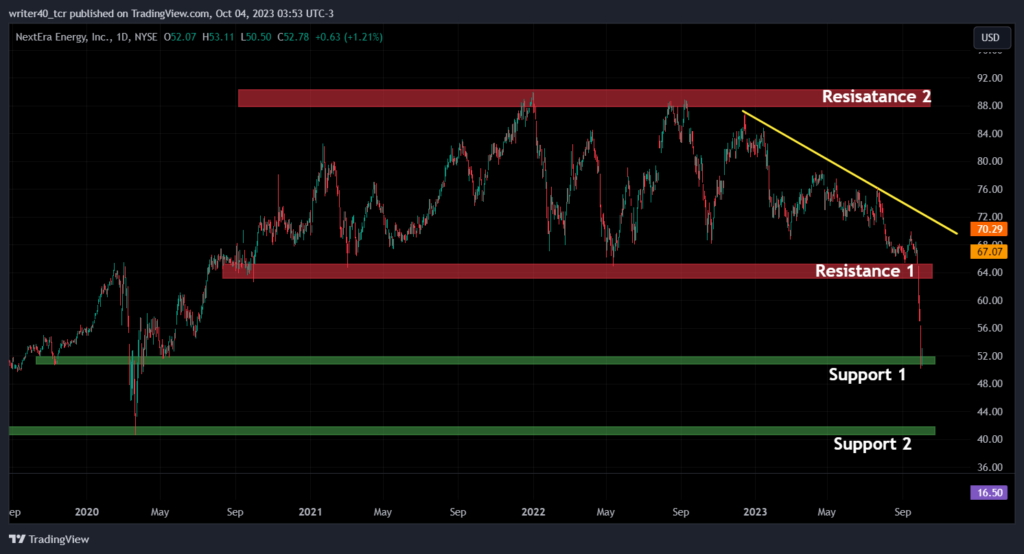The image size is (1024, 554).
Task: Click the 60.00 price axis label
Action: pos(989,301)
